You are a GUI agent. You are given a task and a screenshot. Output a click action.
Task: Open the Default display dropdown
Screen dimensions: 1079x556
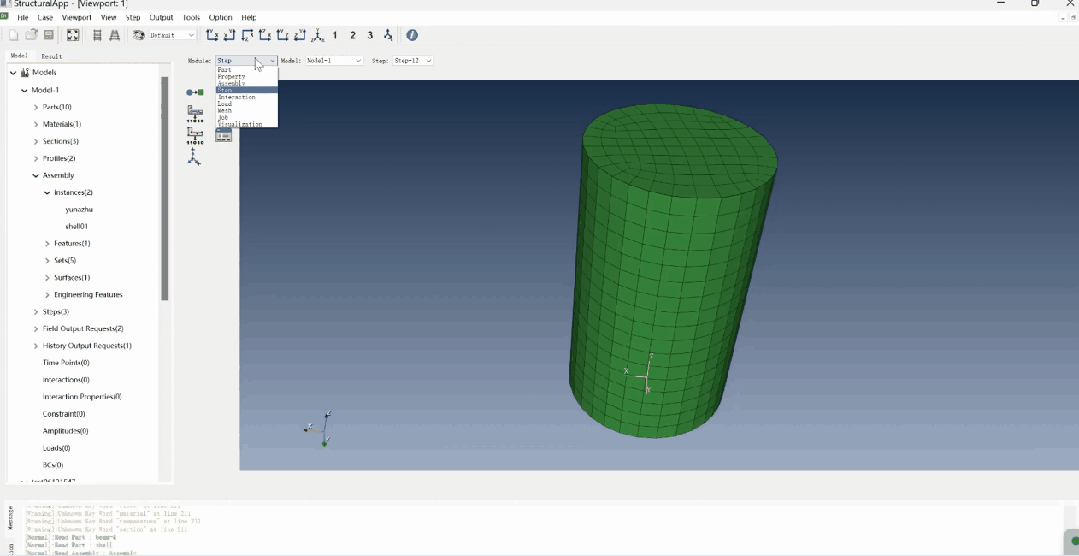[173, 35]
